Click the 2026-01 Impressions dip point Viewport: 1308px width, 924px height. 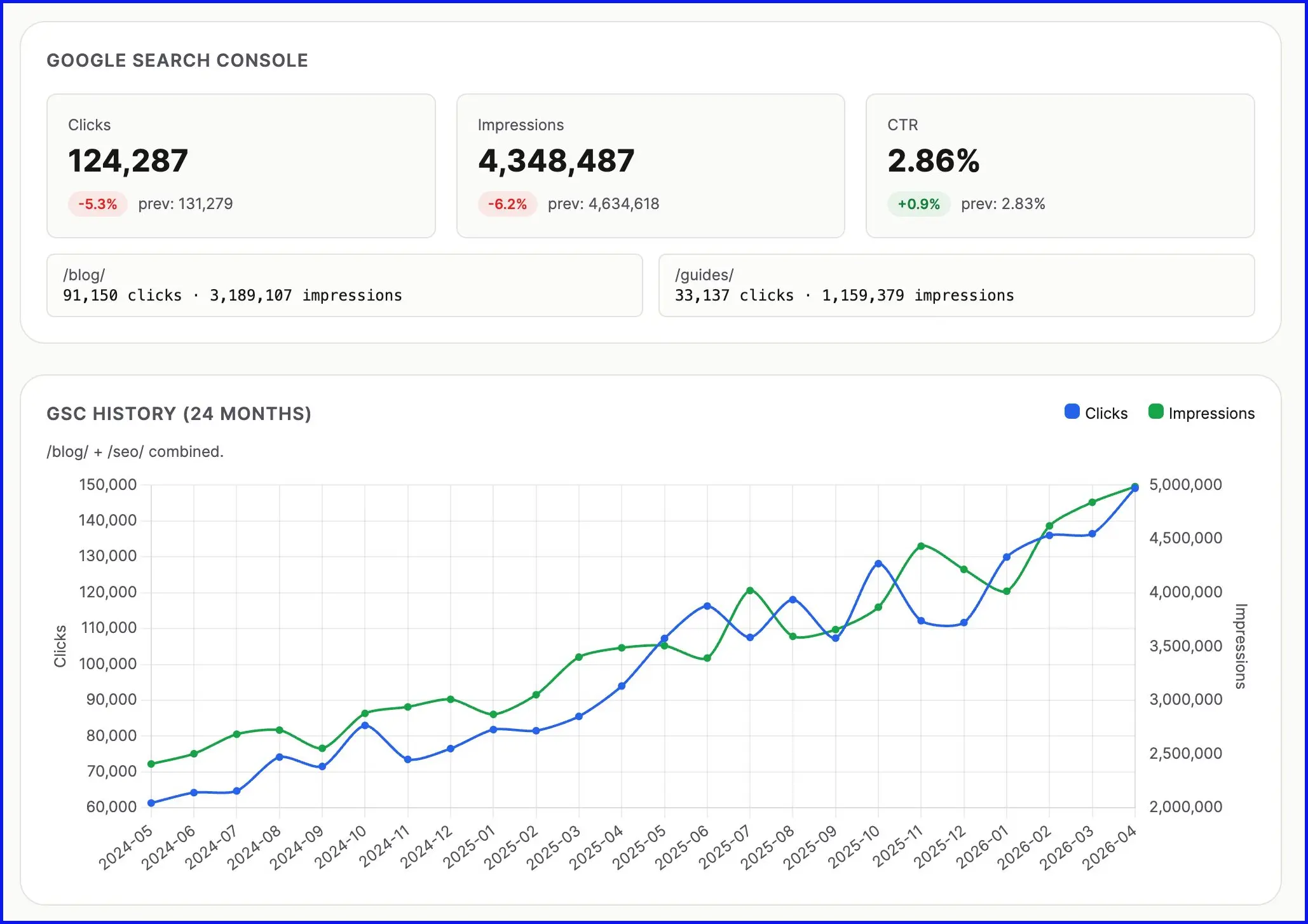pyautogui.click(x=1007, y=592)
